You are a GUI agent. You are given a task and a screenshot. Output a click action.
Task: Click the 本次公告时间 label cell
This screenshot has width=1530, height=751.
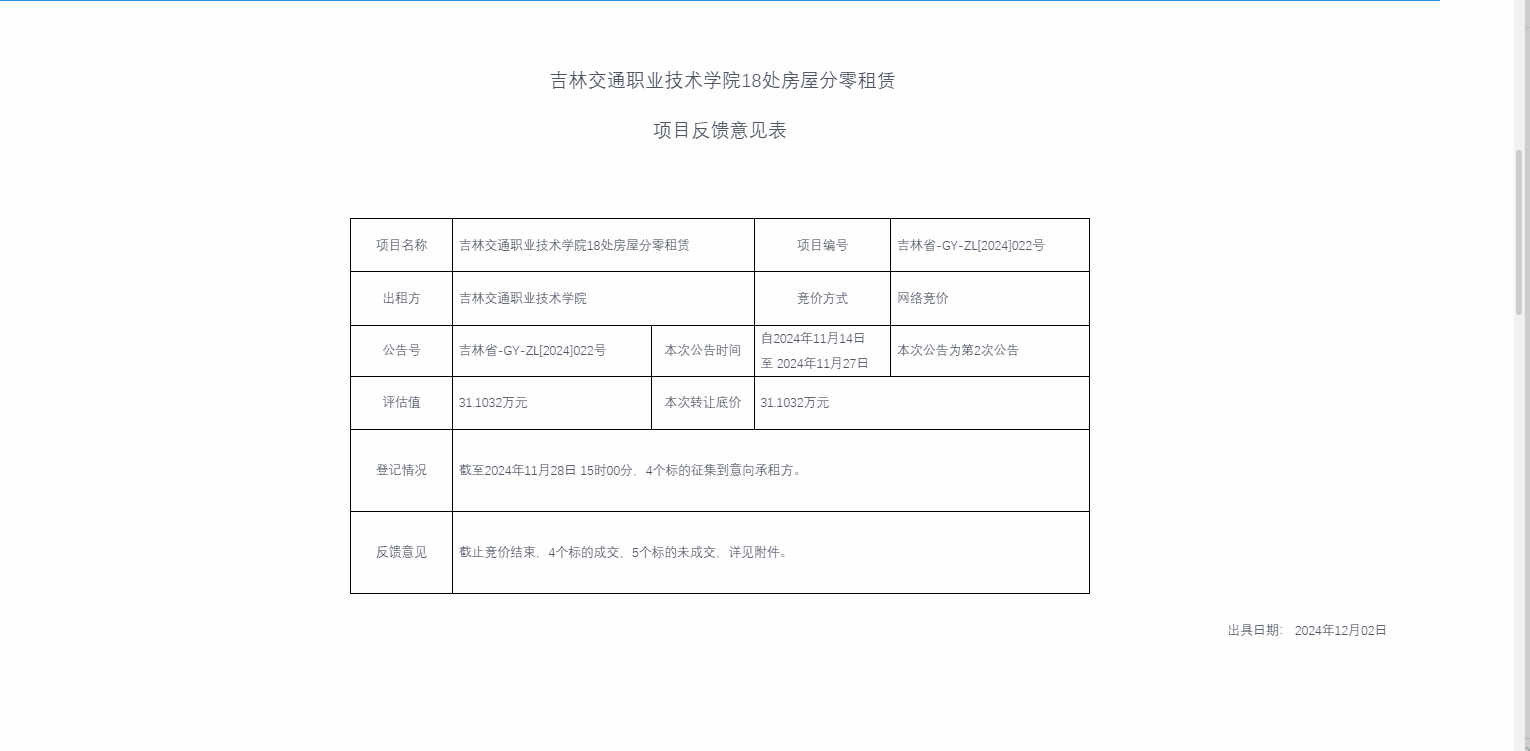[703, 351]
